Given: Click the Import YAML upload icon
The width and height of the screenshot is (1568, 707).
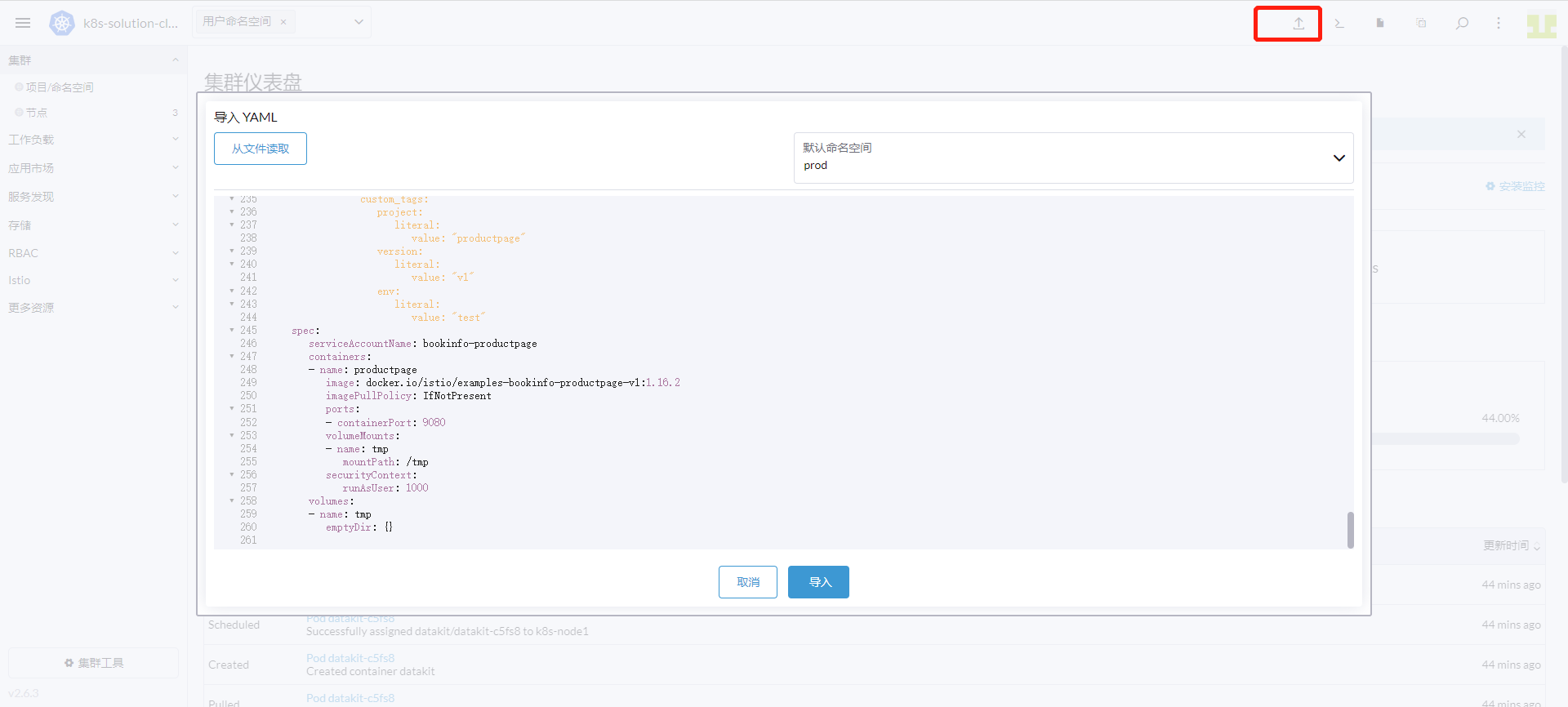Looking at the screenshot, I should (x=1298, y=24).
